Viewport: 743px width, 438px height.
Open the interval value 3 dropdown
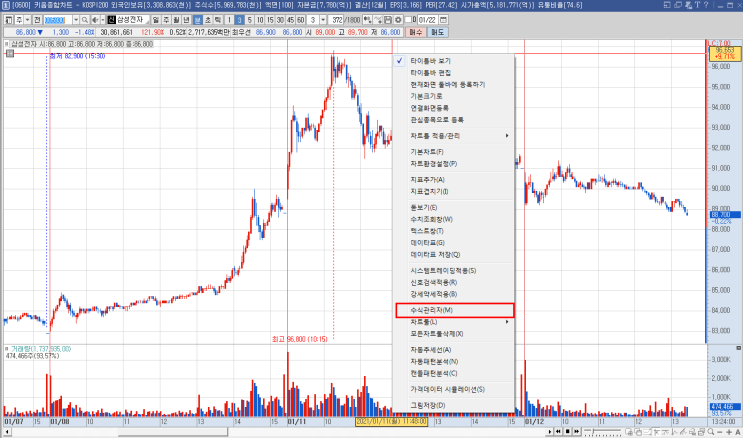coord(323,20)
